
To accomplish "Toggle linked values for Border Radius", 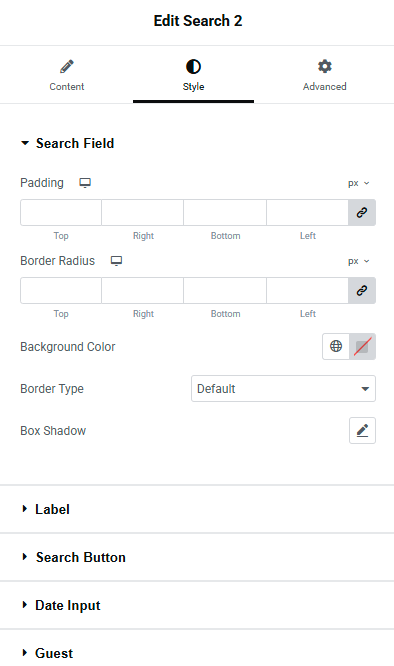I will click(362, 291).
